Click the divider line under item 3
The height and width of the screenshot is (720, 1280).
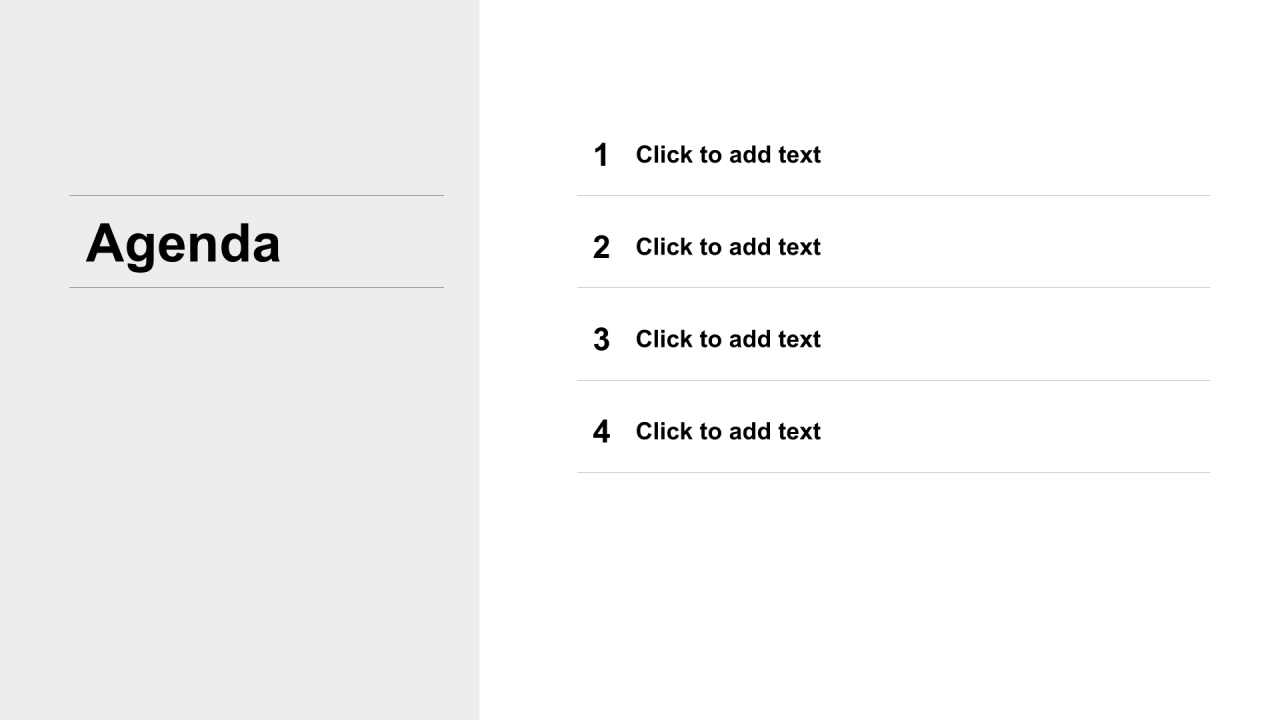pos(893,380)
